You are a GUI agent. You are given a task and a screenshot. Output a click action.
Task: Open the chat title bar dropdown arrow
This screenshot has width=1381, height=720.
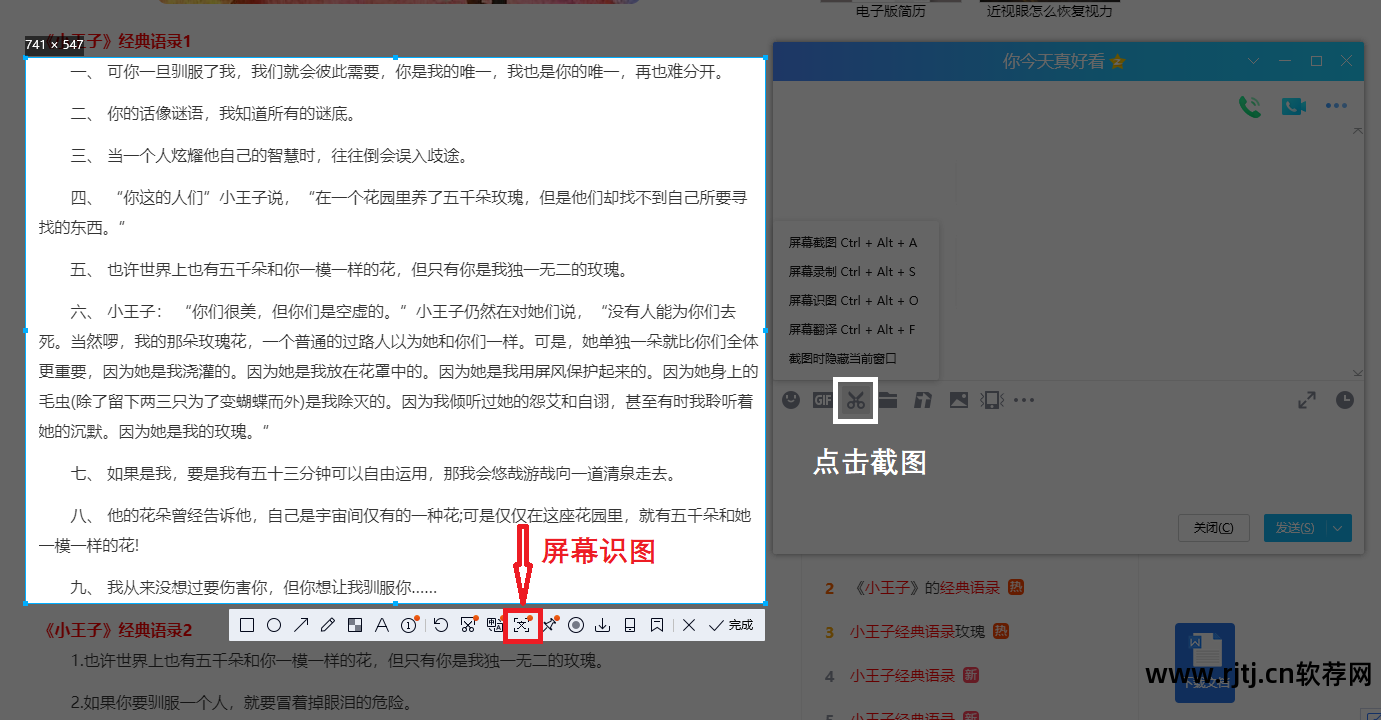coord(1254,61)
